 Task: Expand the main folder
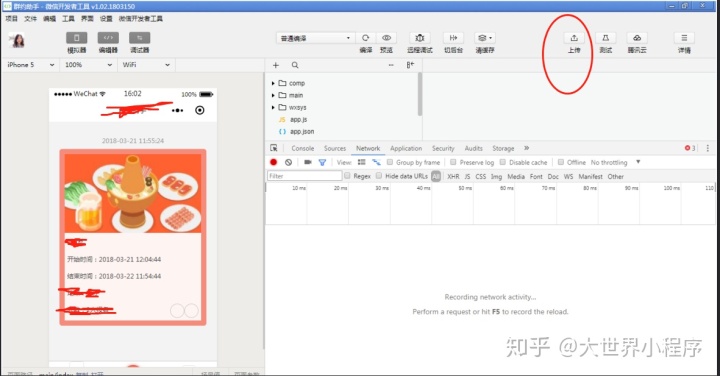273,95
